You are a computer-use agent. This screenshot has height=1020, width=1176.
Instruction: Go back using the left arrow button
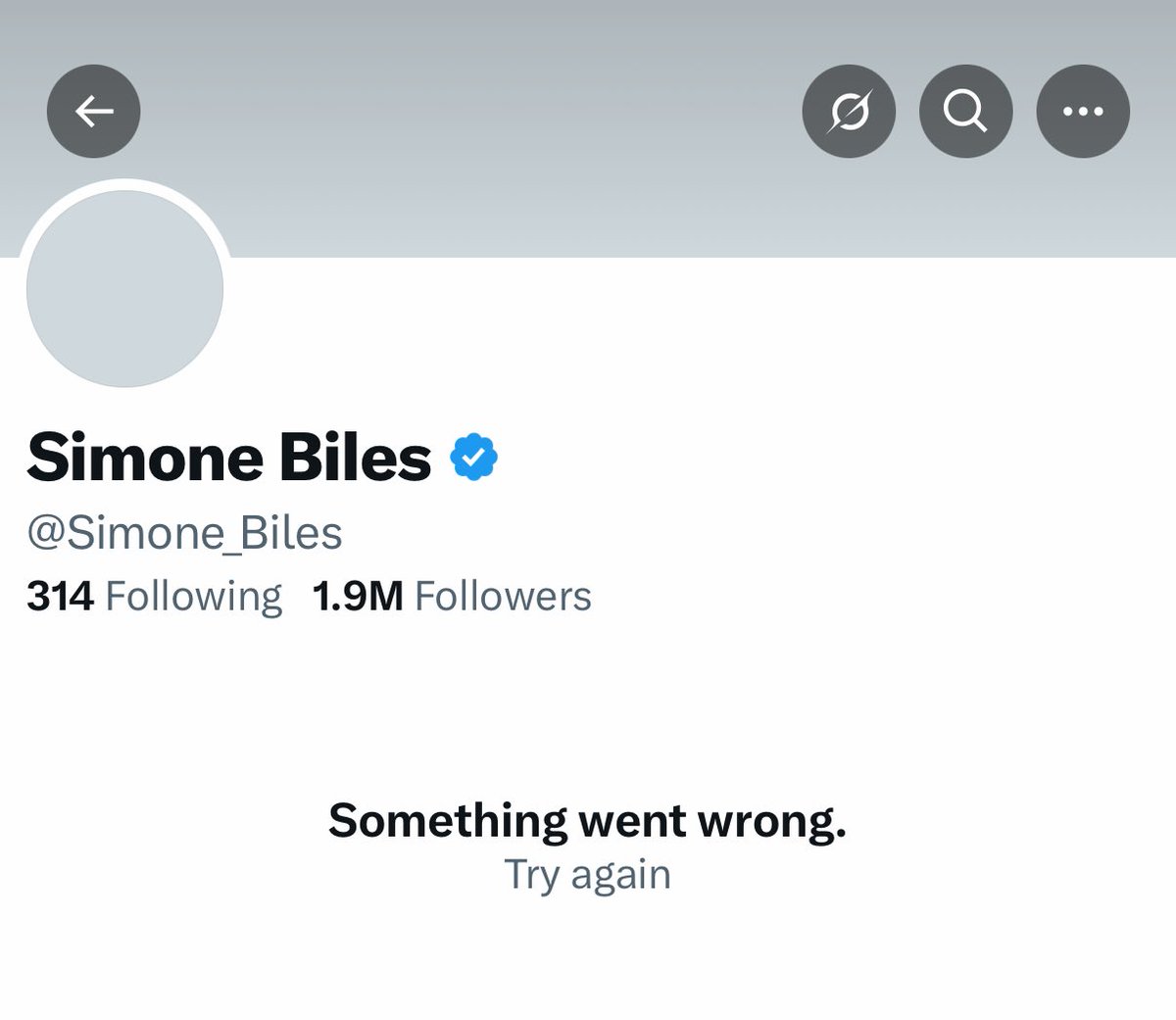click(94, 112)
